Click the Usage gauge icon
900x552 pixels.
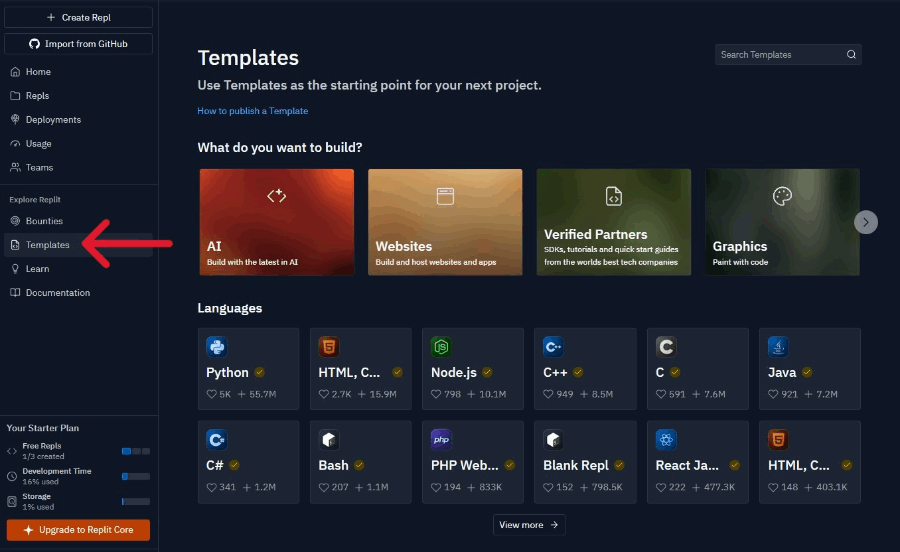coord(15,143)
